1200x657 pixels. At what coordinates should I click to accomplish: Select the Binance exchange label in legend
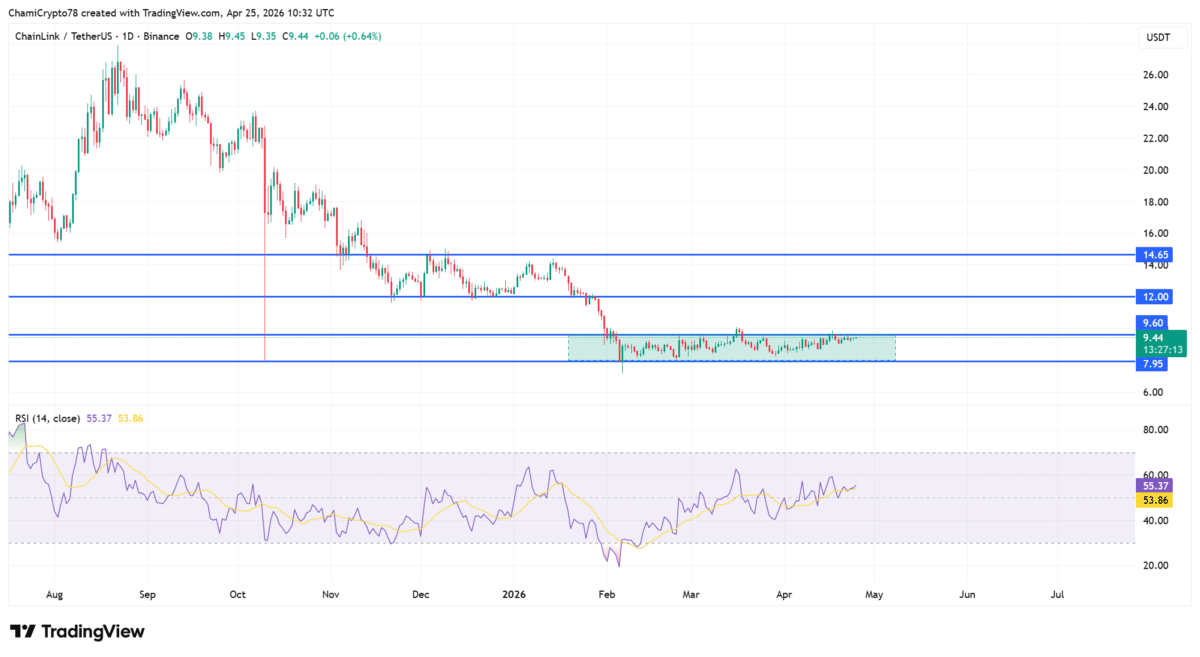pos(160,34)
